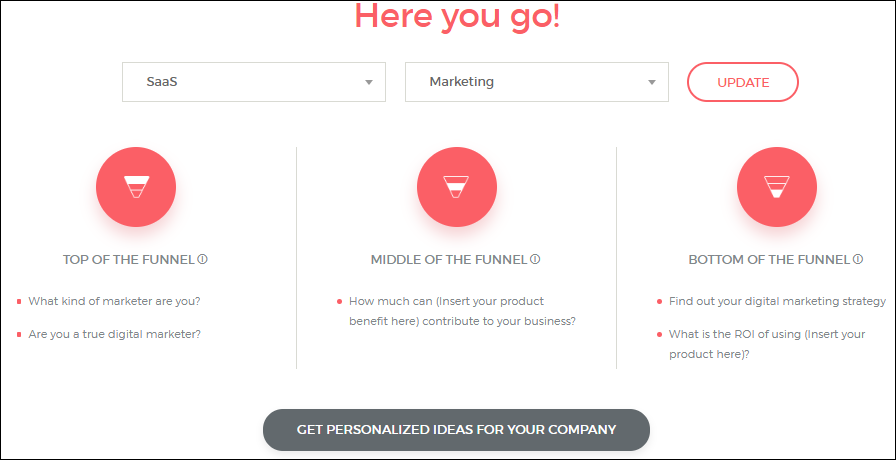Click the 'Here you go!' title
The height and width of the screenshot is (460, 896).
click(457, 18)
